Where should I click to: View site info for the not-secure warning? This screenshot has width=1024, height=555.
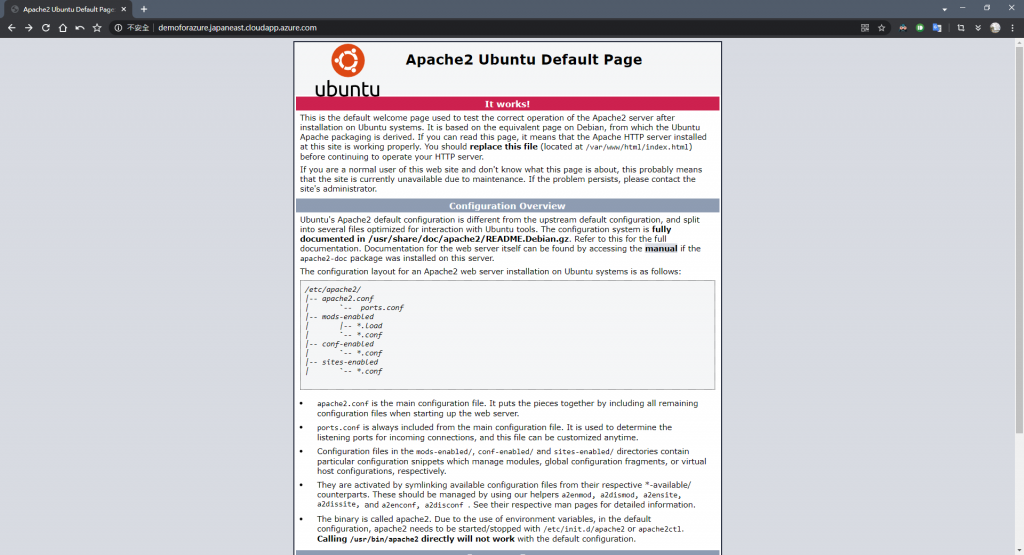(118, 28)
